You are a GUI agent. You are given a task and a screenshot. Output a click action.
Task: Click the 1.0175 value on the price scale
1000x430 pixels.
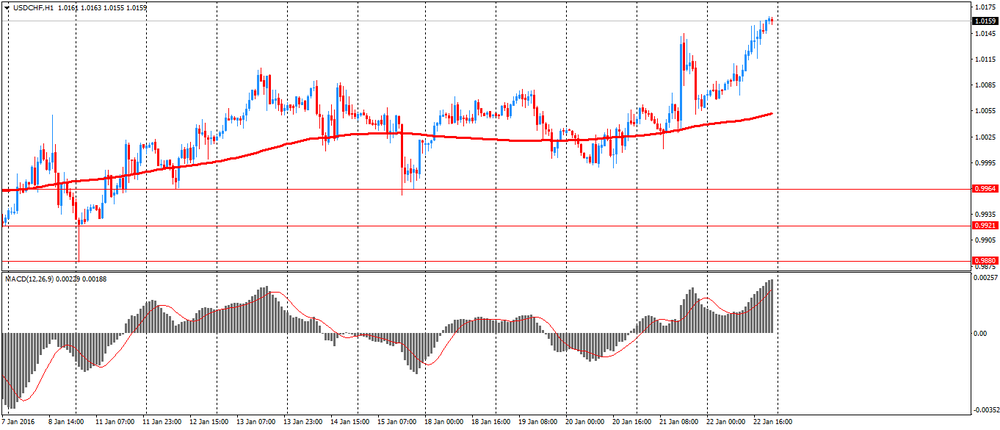coord(983,7)
